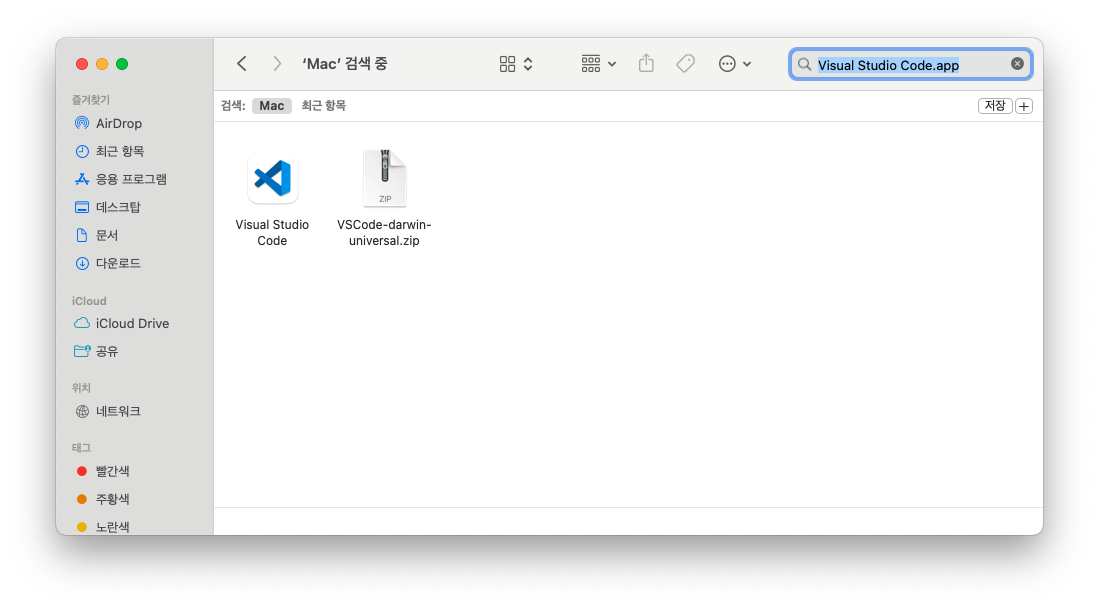The height and width of the screenshot is (609, 1099).
Task: Open the group-by options dropdown
Action: [x=599, y=64]
